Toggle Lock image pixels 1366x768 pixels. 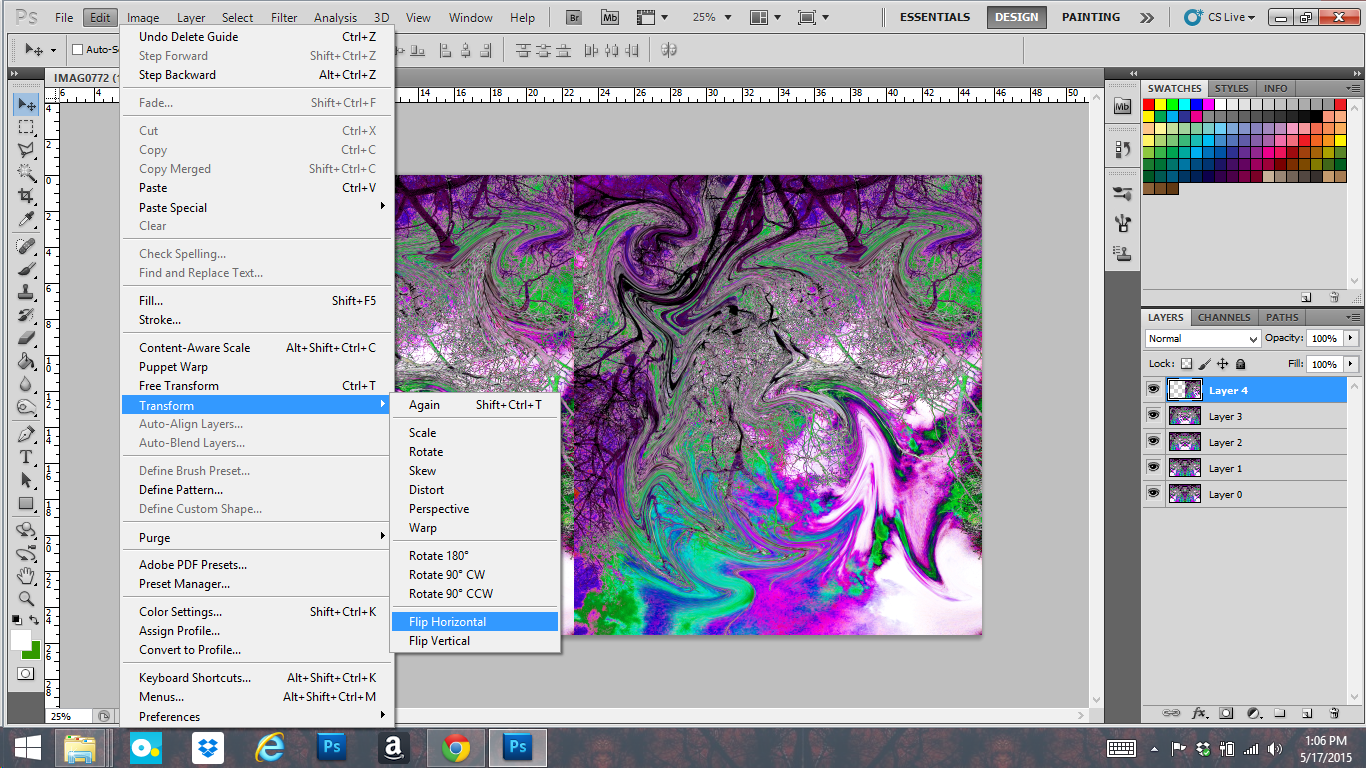click(1205, 365)
